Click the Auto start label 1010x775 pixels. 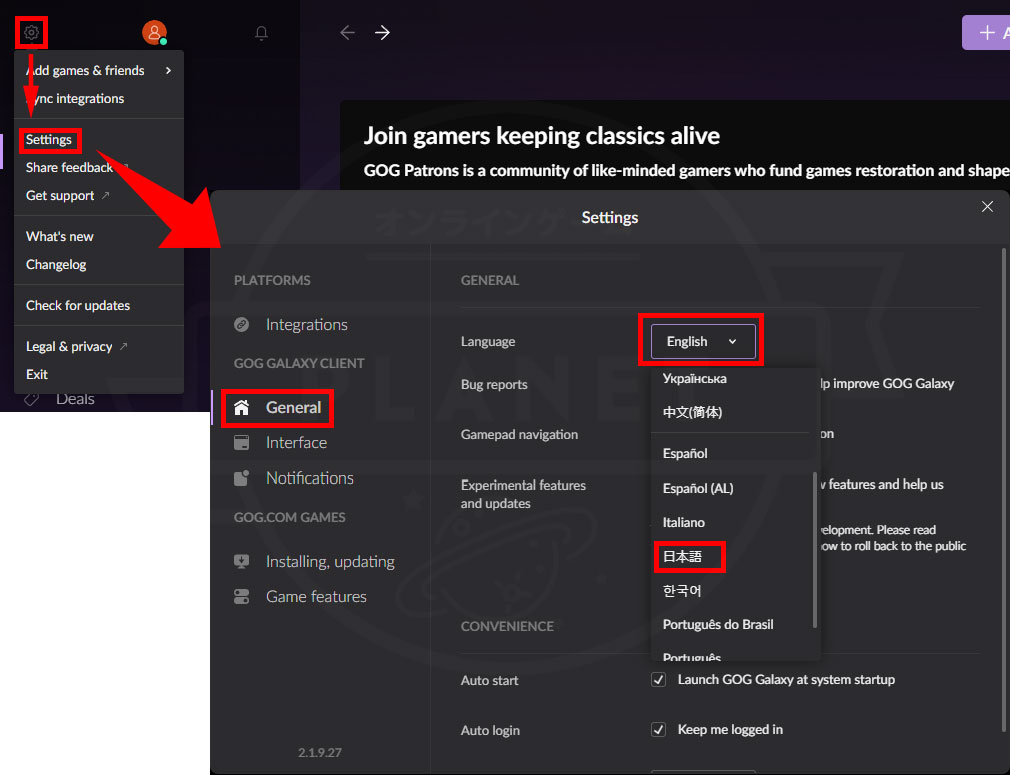490,680
